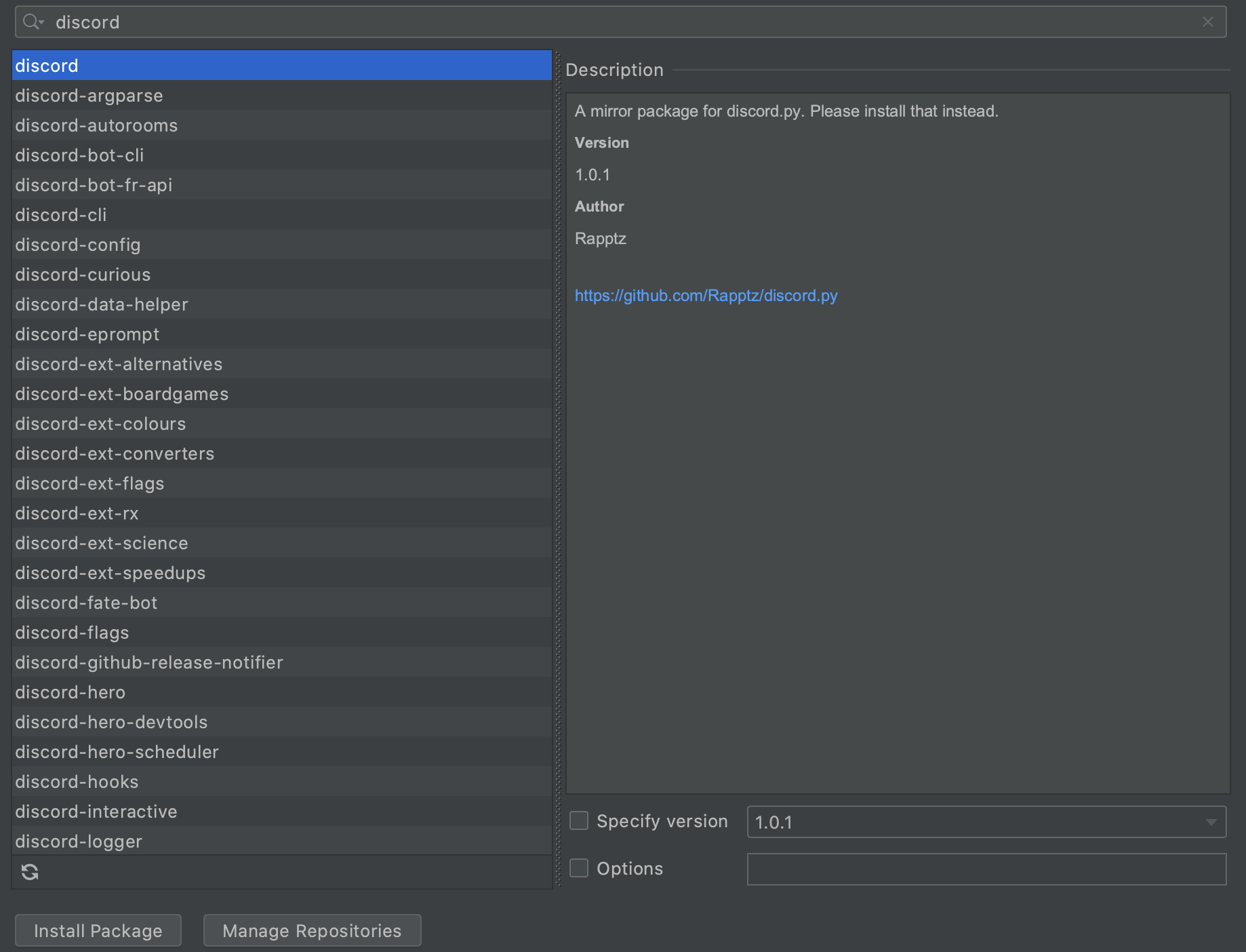Select the discord-bot-cli package
The width and height of the screenshot is (1246, 952).
pyautogui.click(x=281, y=155)
